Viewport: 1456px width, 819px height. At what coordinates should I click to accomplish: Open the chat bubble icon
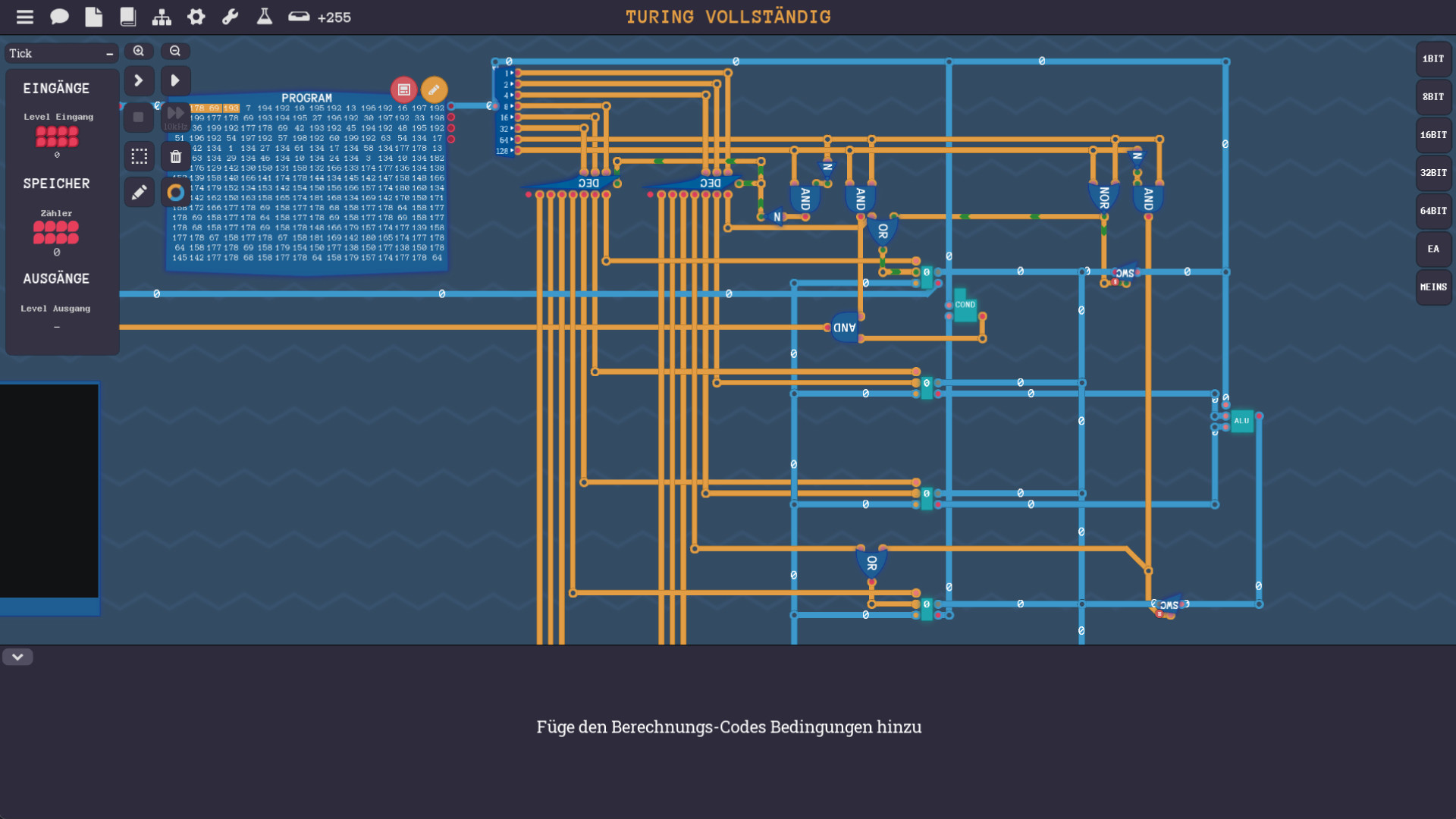pos(59,17)
